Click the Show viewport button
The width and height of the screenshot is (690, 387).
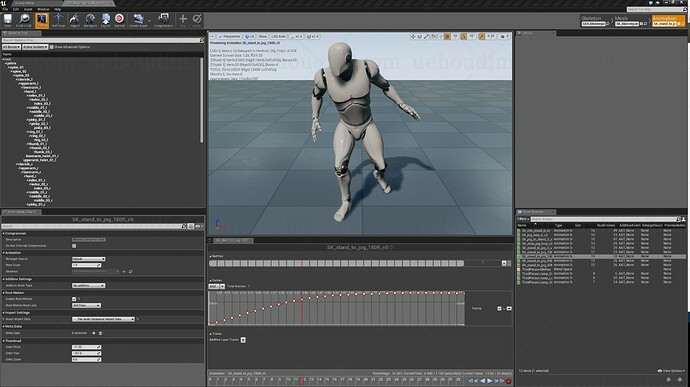pos(263,37)
